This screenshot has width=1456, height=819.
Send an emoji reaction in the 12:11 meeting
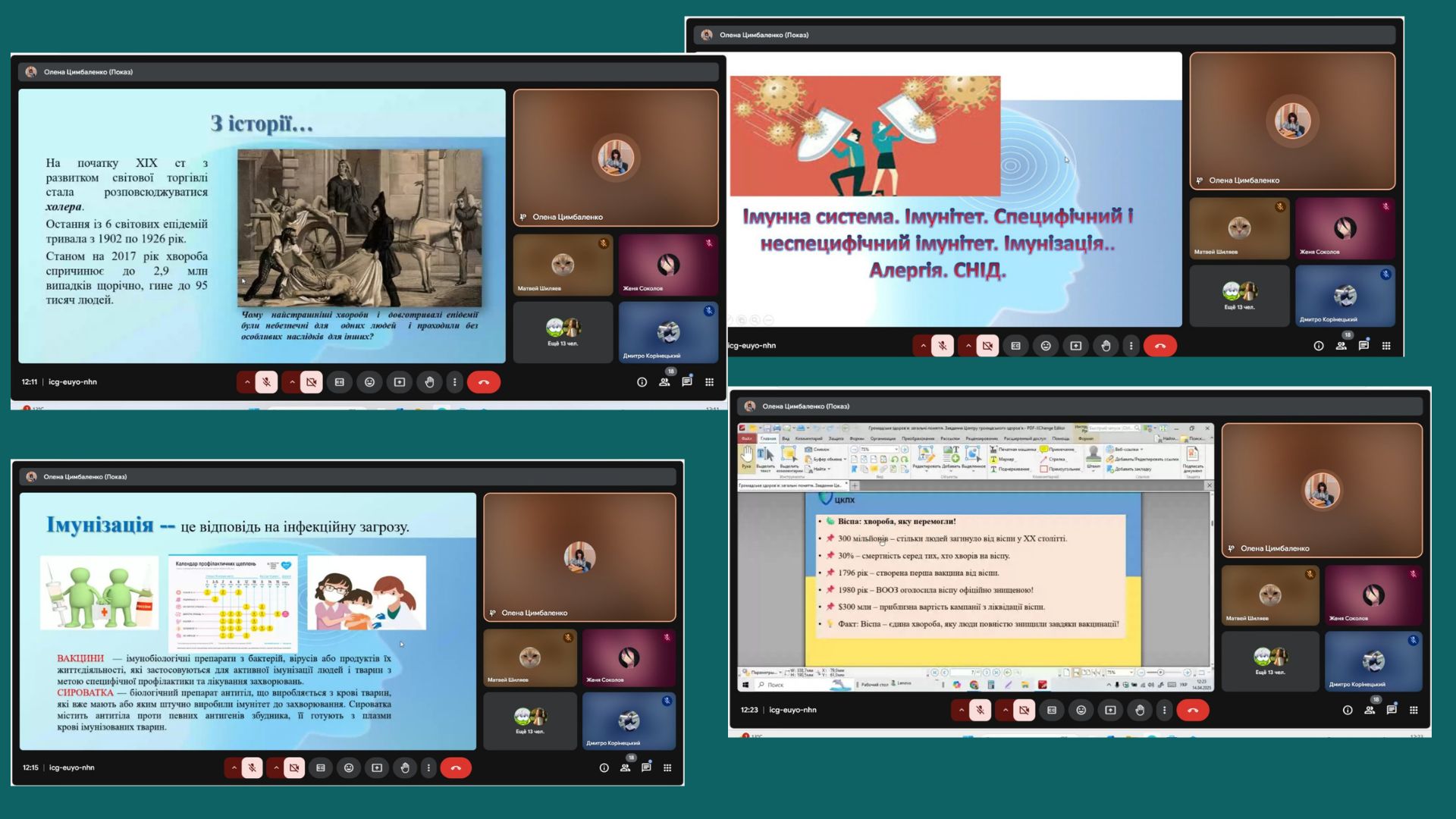tap(369, 382)
